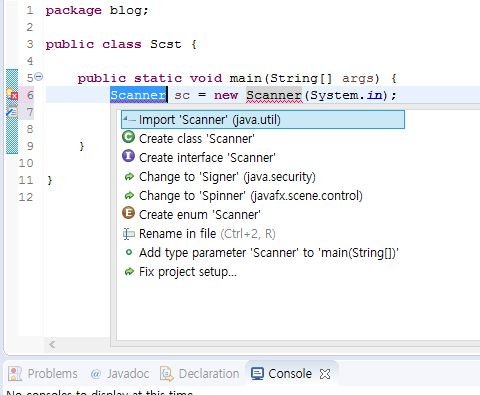Click the green C class icon

pos(128,137)
